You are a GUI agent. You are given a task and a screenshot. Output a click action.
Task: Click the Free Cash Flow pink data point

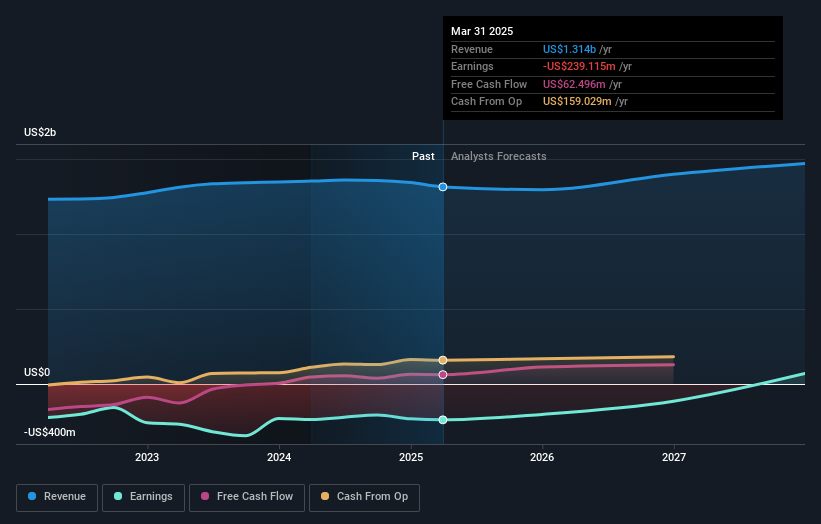(443, 374)
